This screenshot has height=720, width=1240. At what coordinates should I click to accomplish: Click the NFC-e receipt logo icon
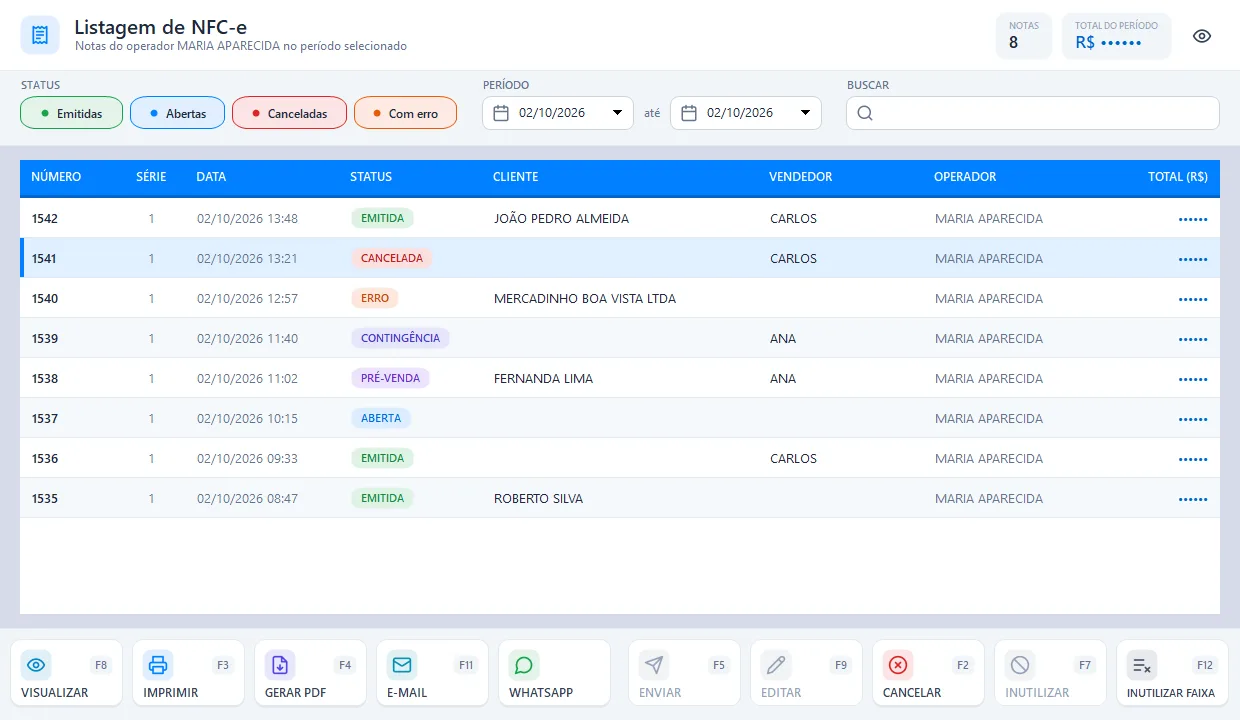point(40,35)
